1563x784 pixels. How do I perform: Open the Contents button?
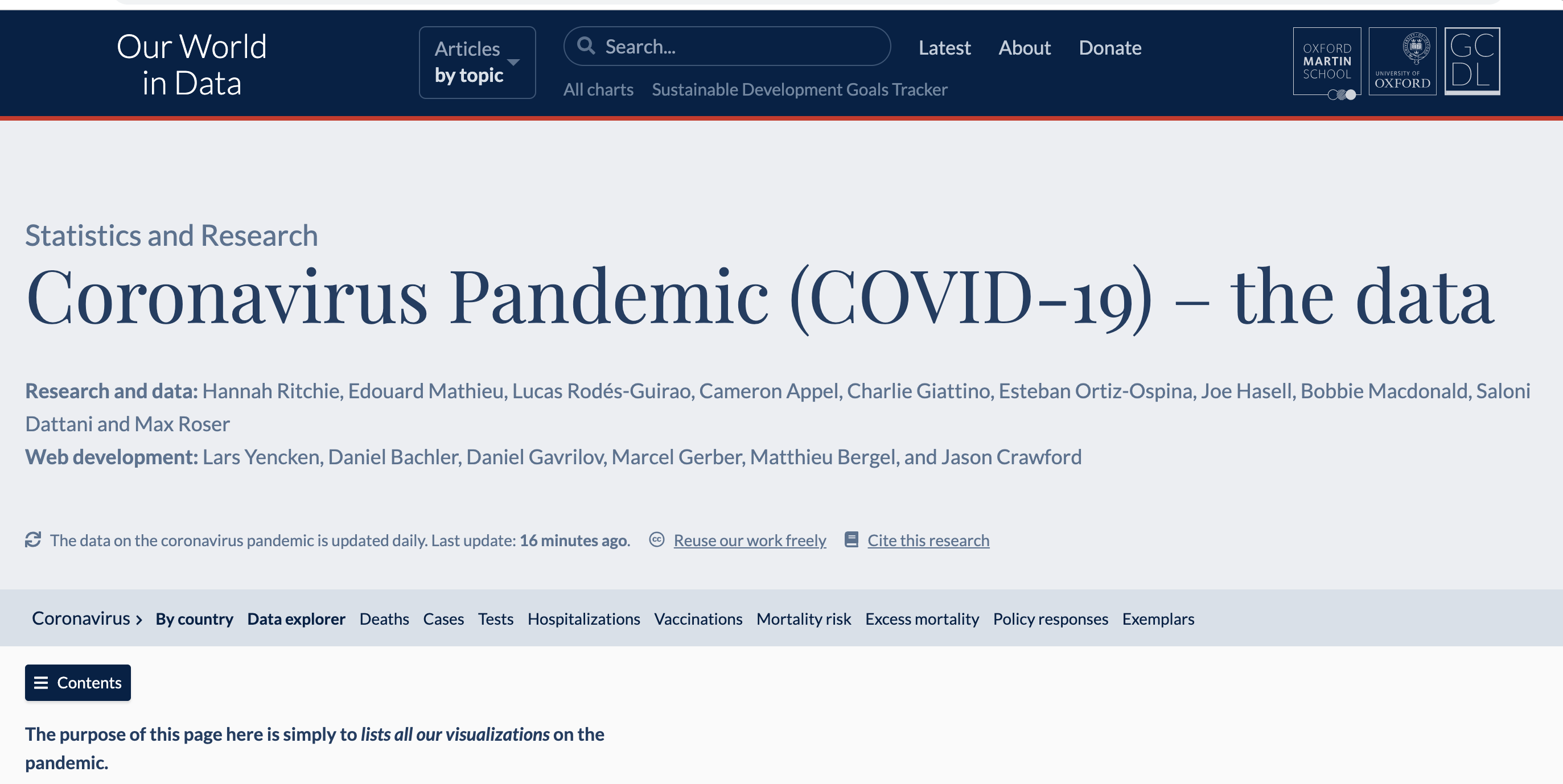click(77, 682)
